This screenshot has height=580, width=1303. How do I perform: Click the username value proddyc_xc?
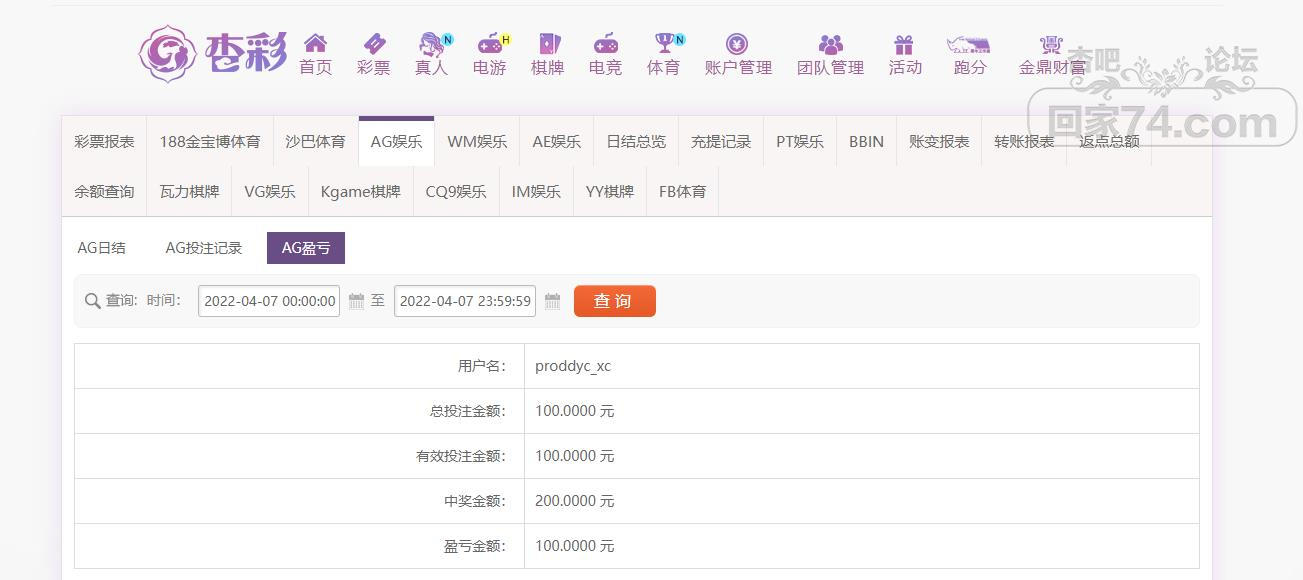point(573,366)
